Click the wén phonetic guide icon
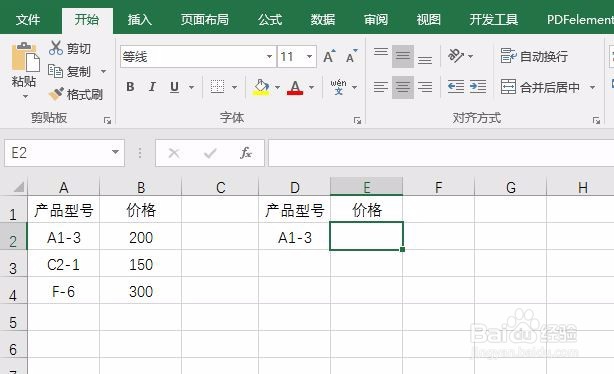 coord(338,87)
